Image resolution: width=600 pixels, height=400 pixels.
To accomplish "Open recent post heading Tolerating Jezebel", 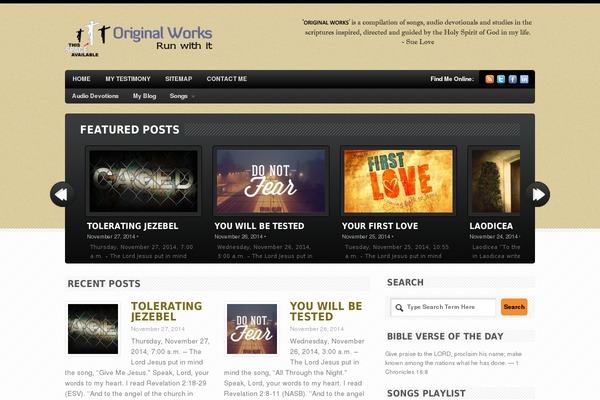I will [166, 312].
